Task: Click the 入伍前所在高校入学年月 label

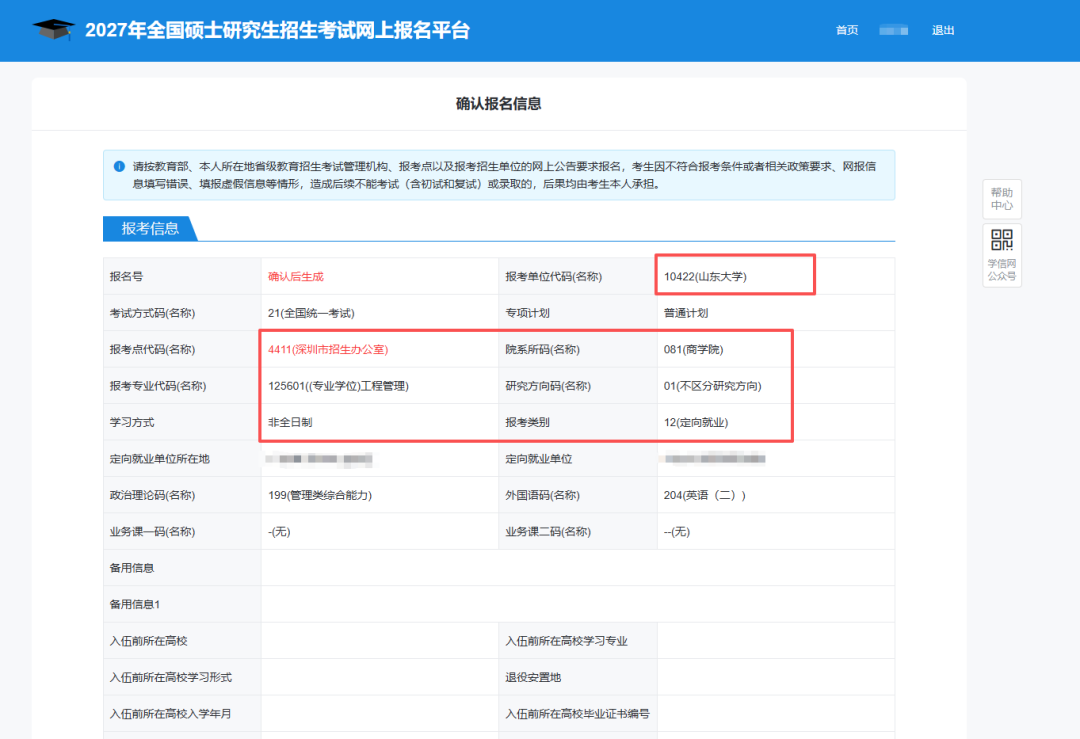Action: pos(170,714)
